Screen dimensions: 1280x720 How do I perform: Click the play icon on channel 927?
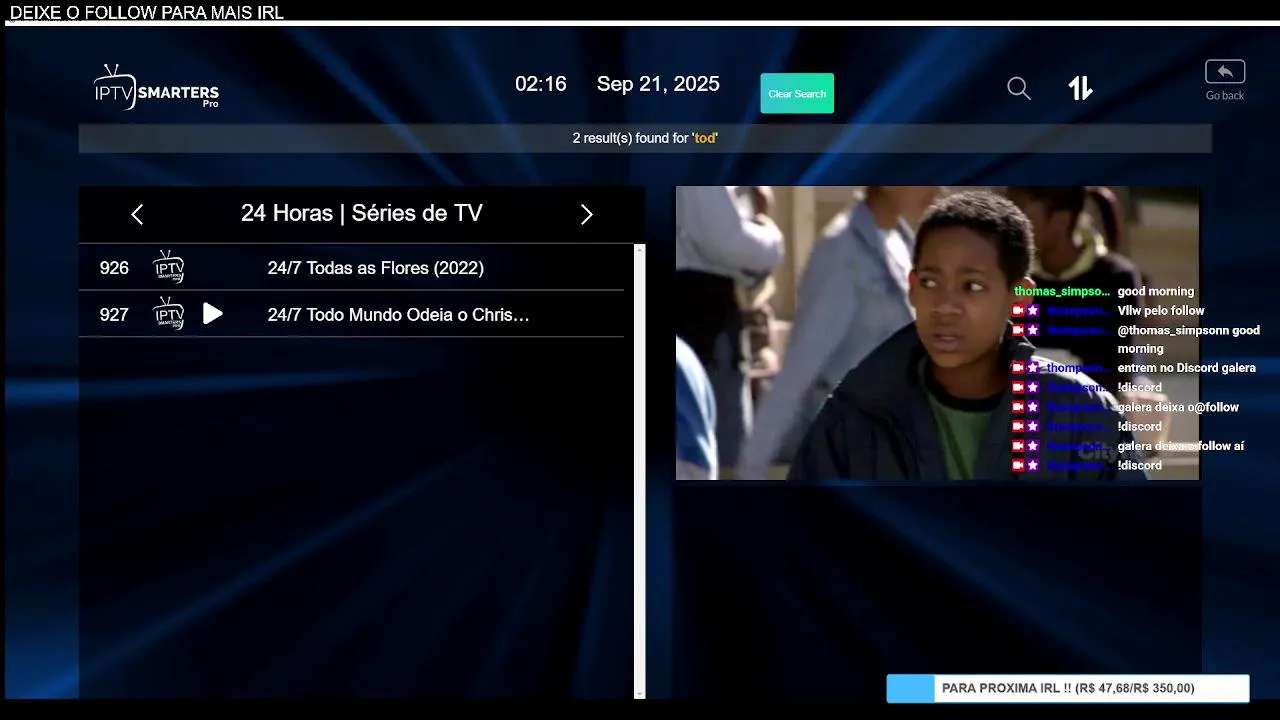coord(212,314)
